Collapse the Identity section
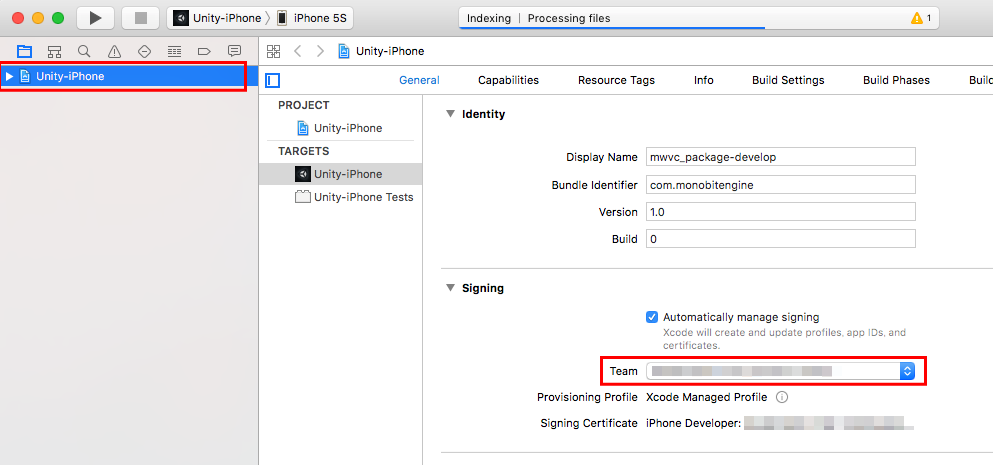The width and height of the screenshot is (993, 465). [450, 114]
